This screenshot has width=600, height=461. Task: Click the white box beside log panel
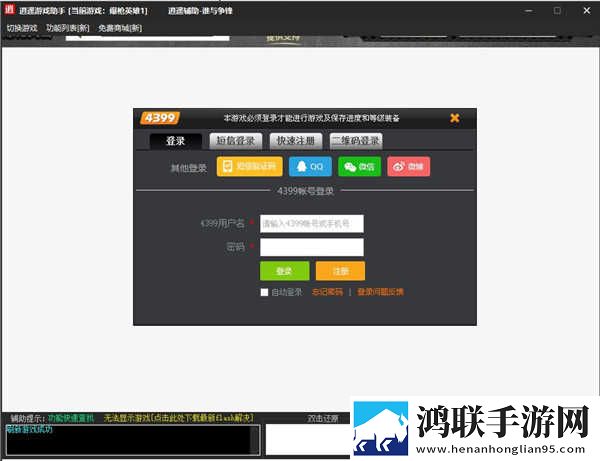click(x=308, y=440)
